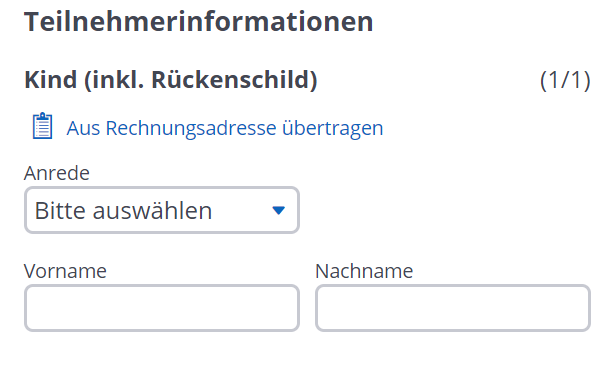The width and height of the screenshot is (609, 373).
Task: Click the clipboard icon beside Rechnungsadresse link
Action: pyautogui.click(x=42, y=126)
